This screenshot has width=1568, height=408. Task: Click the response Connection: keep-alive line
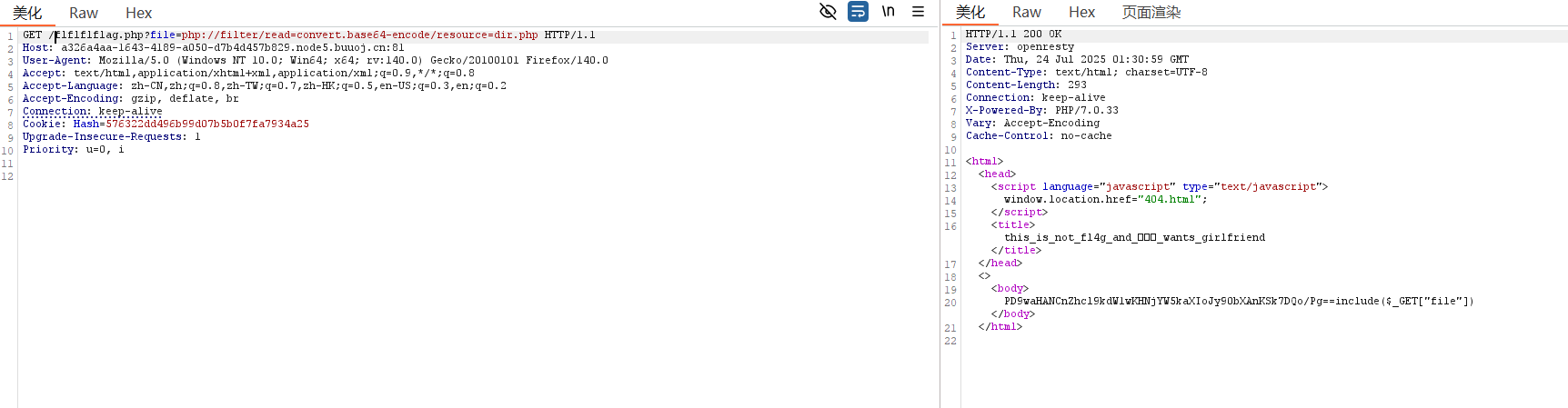[1036, 98]
